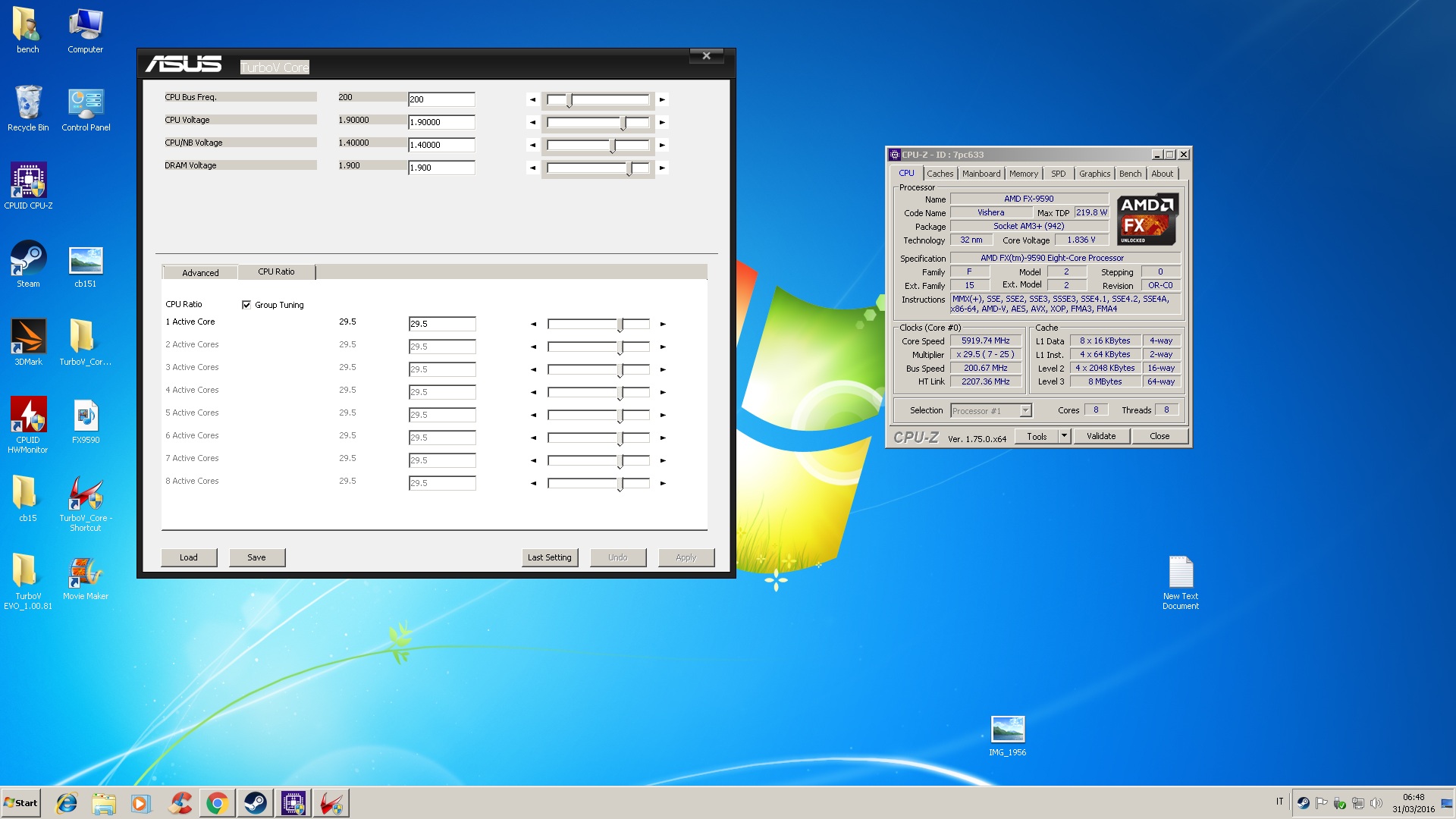Open Control Panel desktop shortcut

[x=86, y=108]
